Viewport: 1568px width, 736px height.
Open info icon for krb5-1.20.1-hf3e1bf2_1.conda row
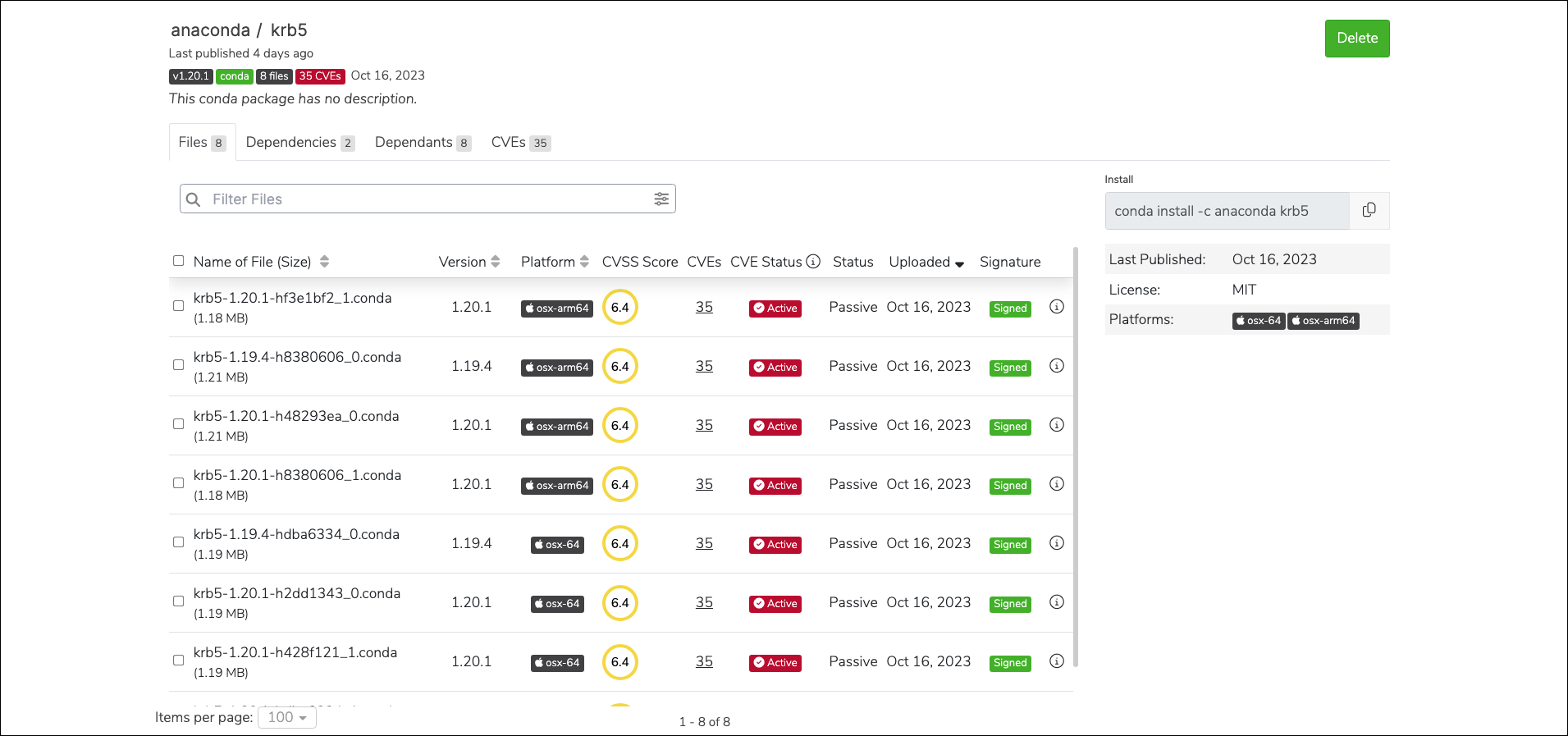pyautogui.click(x=1057, y=307)
